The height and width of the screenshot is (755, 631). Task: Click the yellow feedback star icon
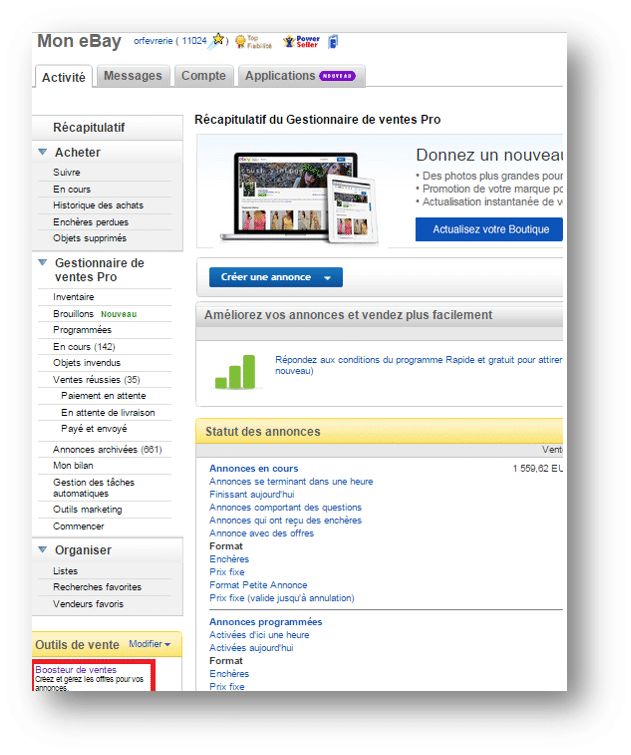pos(218,39)
